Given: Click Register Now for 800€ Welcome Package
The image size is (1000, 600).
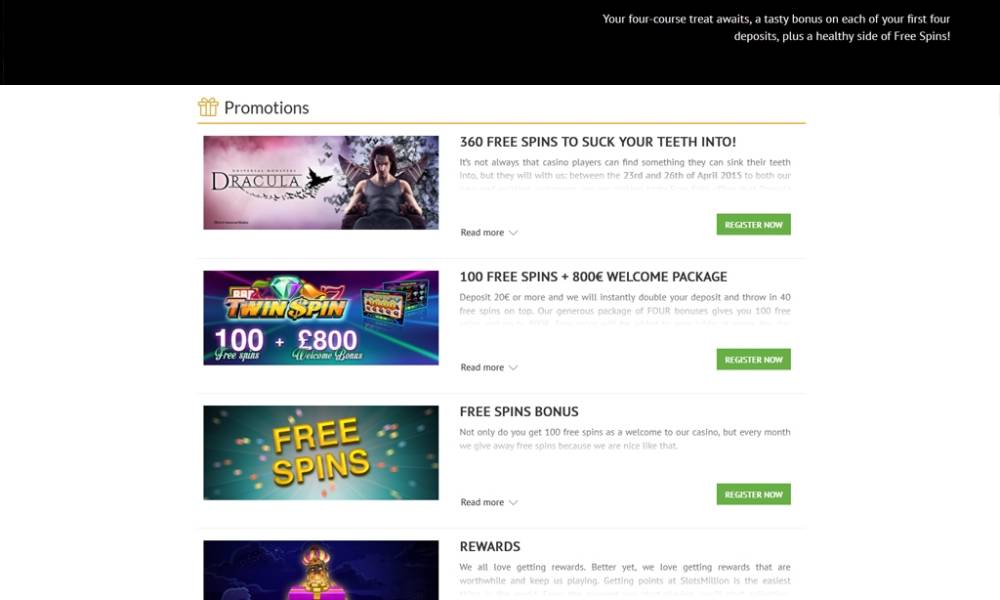Looking at the screenshot, I should [x=753, y=360].
